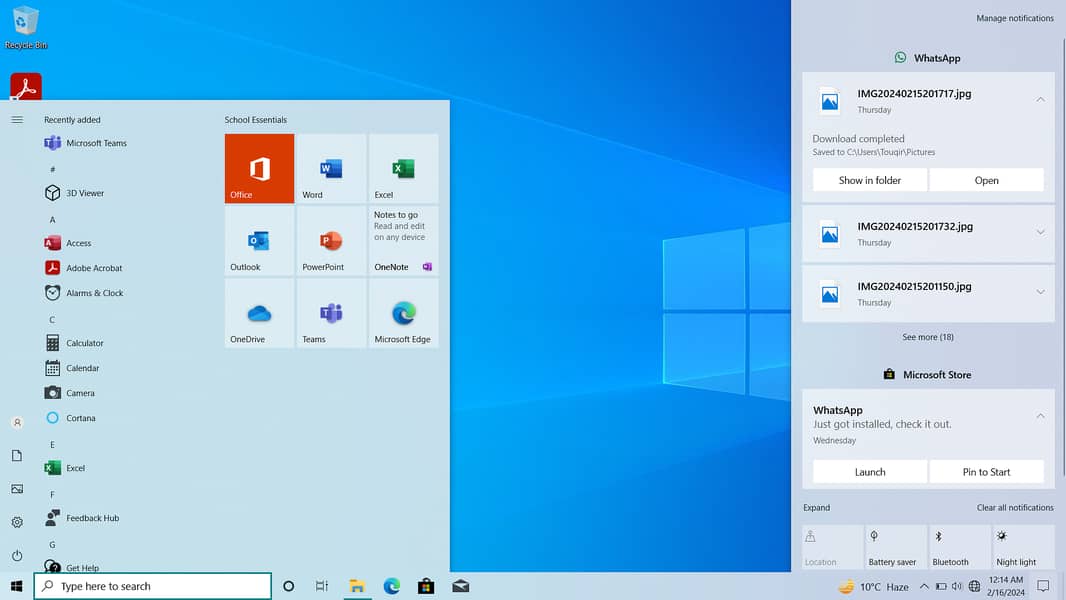1066x600 pixels.
Task: Open Microsoft Store from the taskbar
Action: (x=426, y=586)
